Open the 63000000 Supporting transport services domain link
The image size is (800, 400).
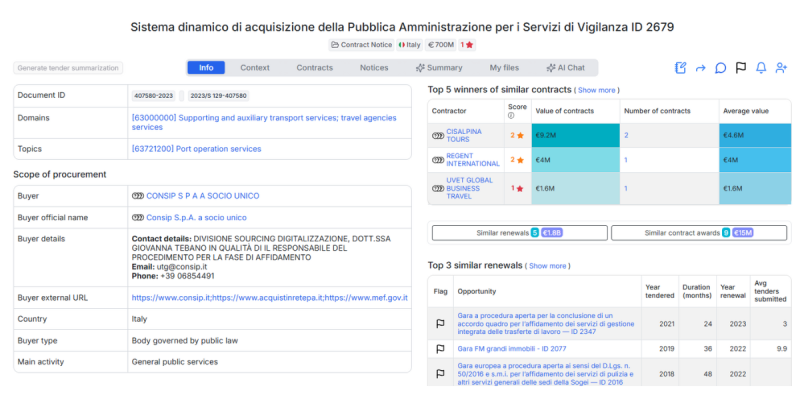coord(264,122)
